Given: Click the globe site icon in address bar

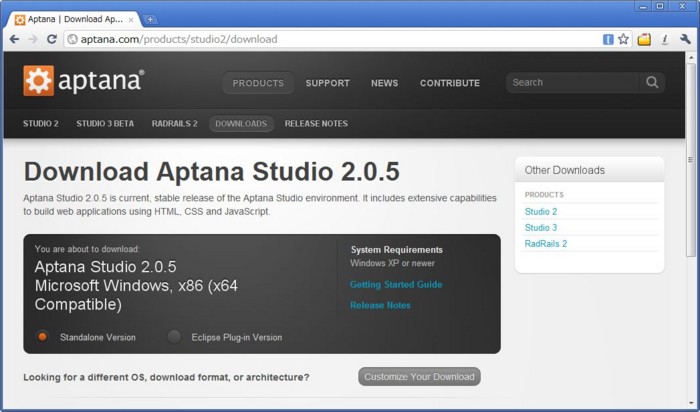Looking at the screenshot, I should coord(72,39).
